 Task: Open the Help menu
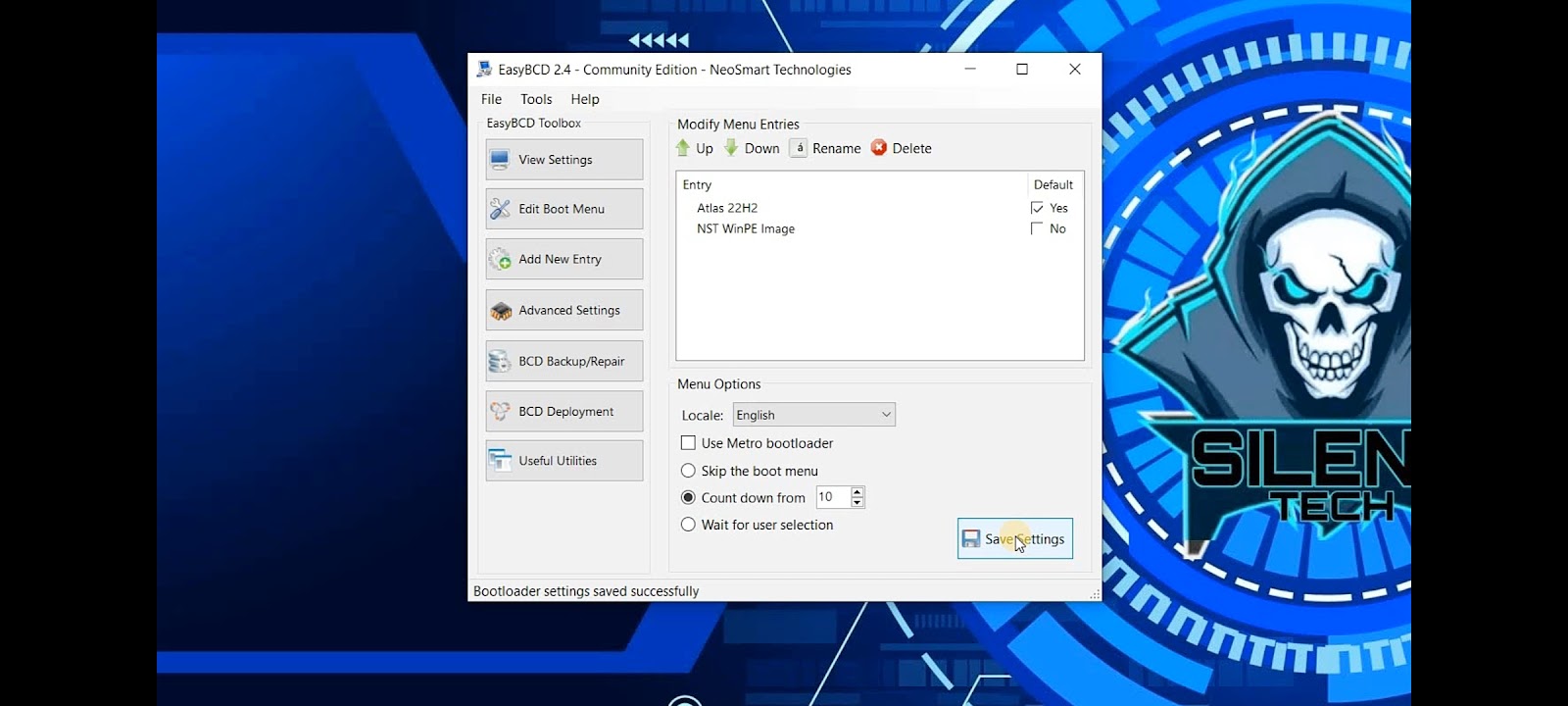click(585, 99)
